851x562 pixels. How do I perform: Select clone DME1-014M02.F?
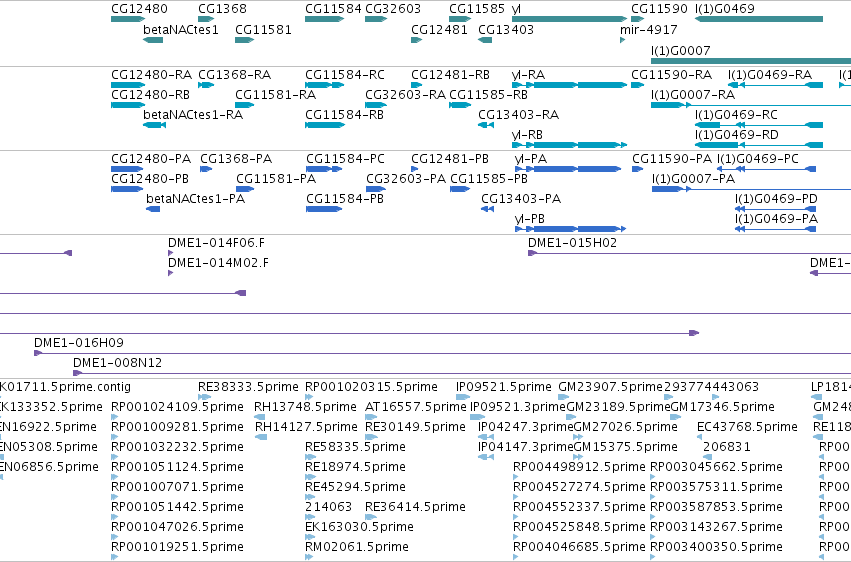[x=218, y=263]
